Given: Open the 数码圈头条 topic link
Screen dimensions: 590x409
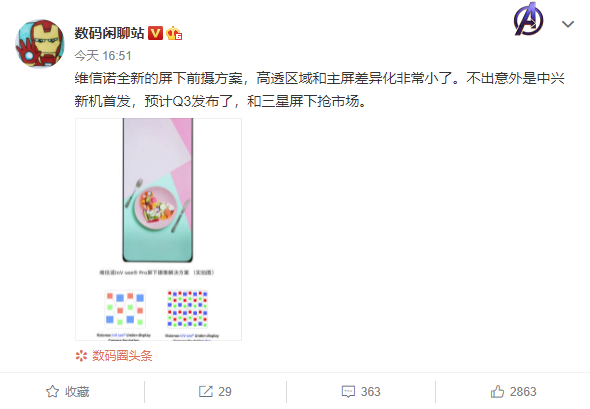Looking at the screenshot, I should (122, 356).
